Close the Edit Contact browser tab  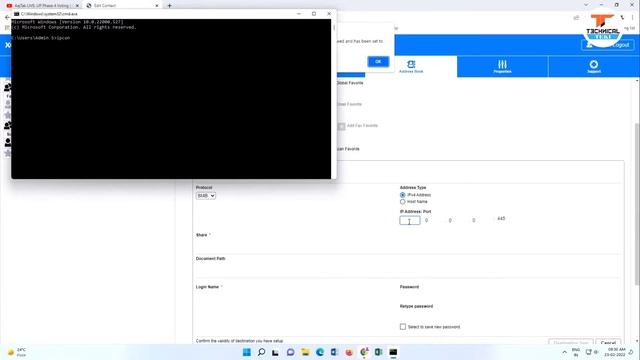click(x=157, y=6)
